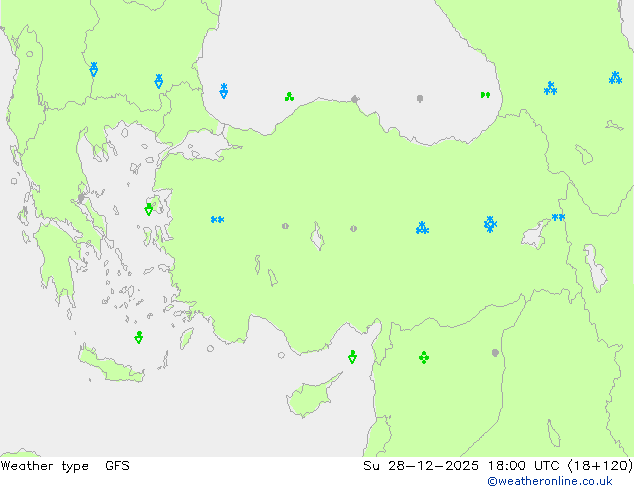
Task: Click the '(18+120)' forecast offset text
Action: (x=600, y=466)
